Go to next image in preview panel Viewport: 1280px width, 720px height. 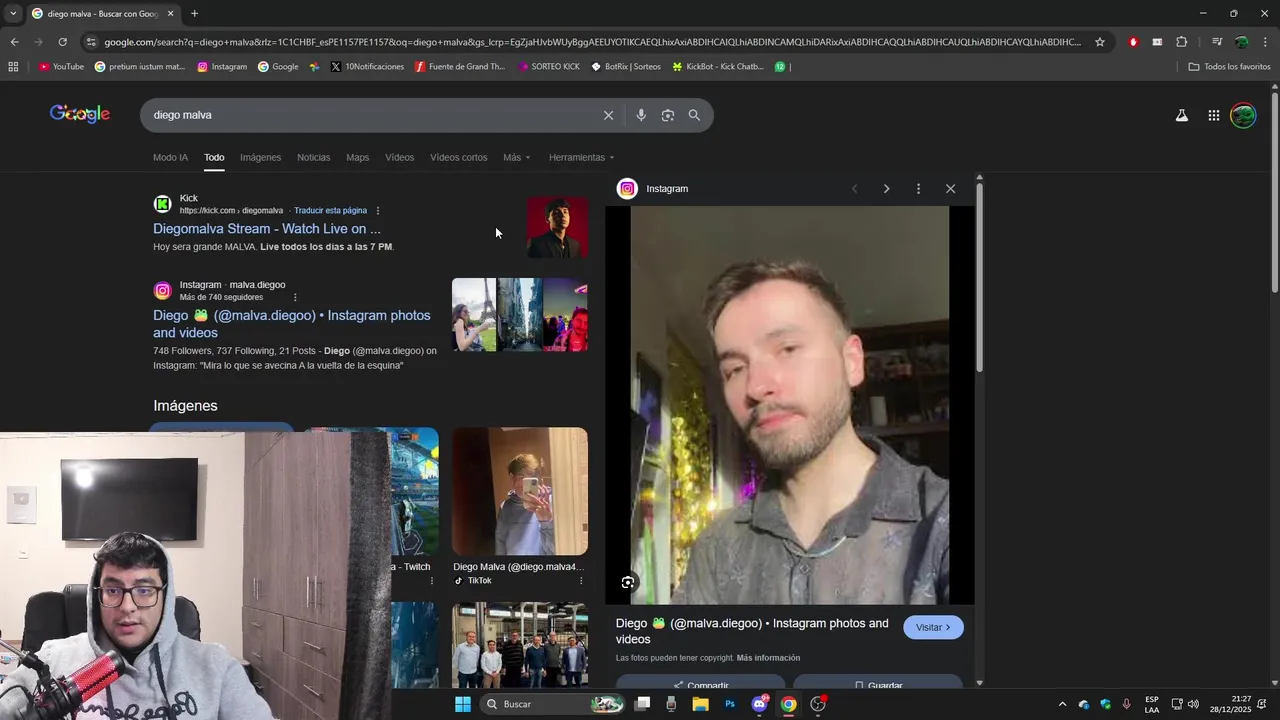tap(886, 189)
